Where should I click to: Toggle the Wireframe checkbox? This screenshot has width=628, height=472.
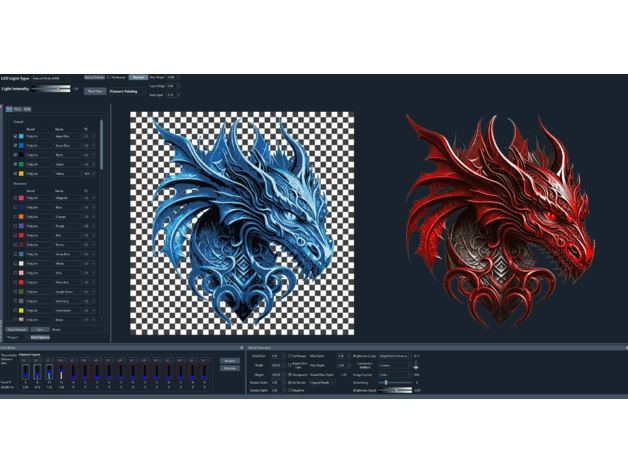109,77
